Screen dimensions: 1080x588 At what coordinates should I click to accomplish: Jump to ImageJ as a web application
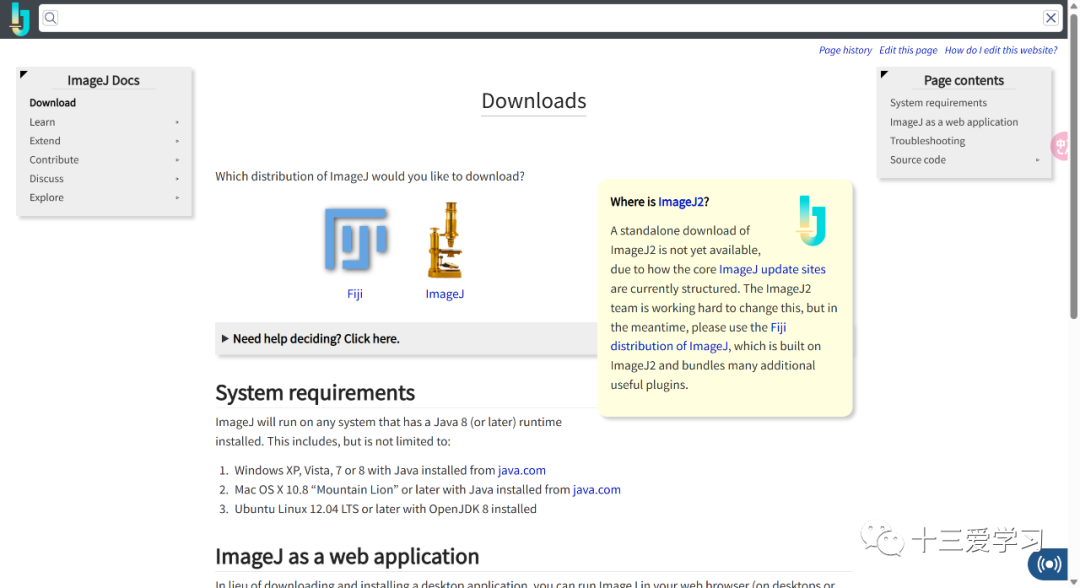[953, 122]
